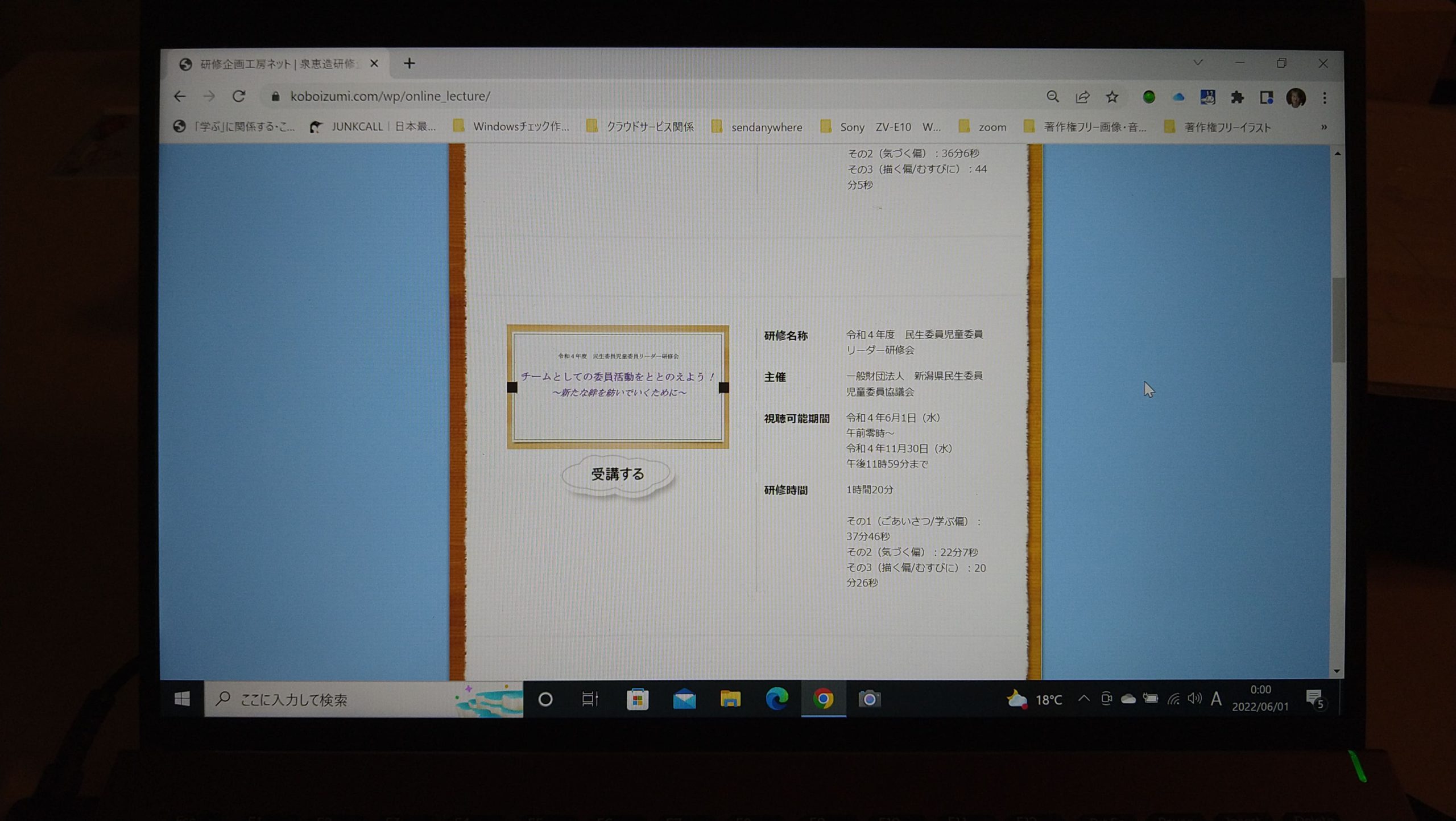Click the scrollbar down arrow
This screenshot has width=1456, height=821.
tap(1337, 671)
